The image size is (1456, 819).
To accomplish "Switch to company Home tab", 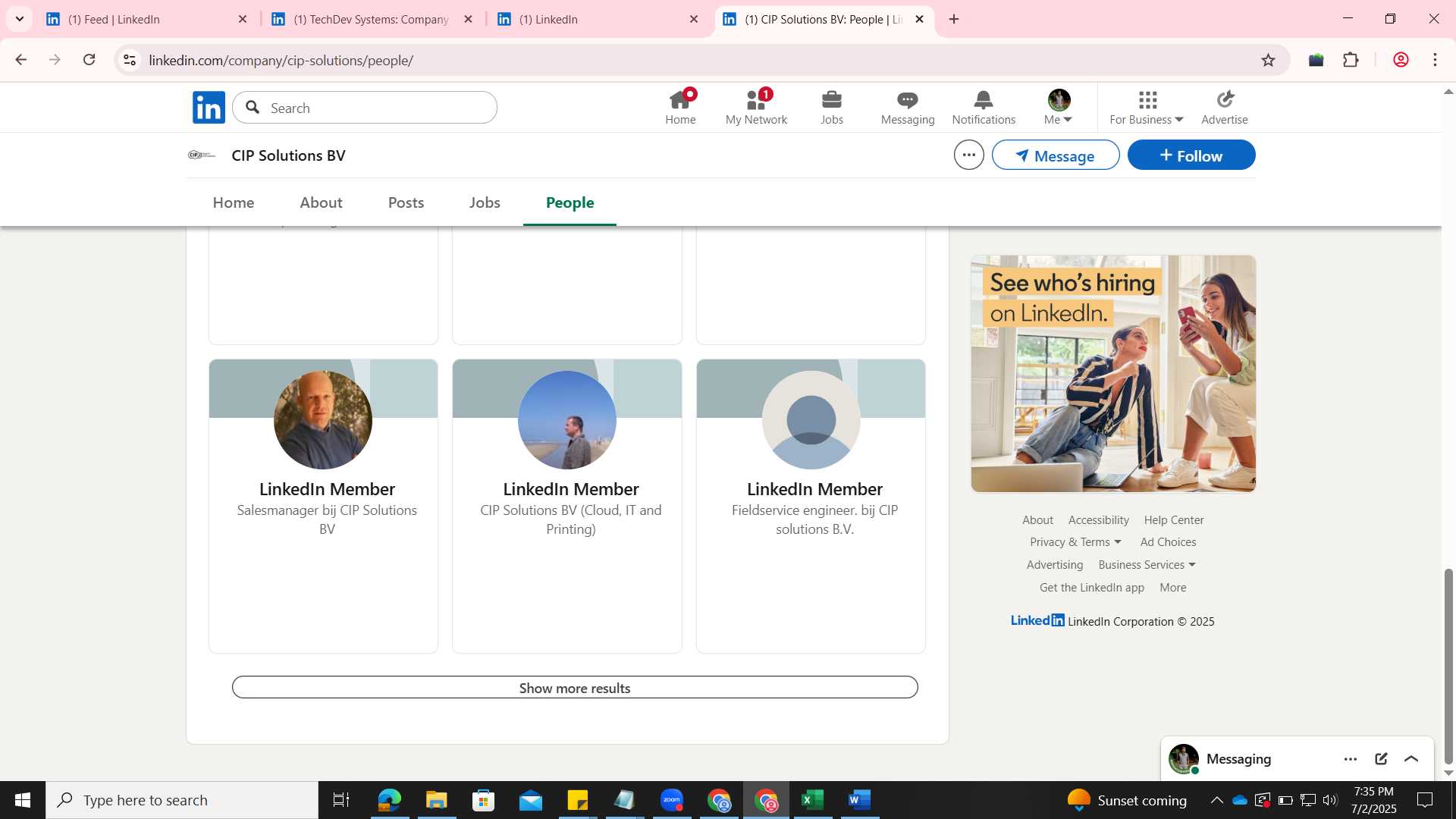I will coord(234,202).
